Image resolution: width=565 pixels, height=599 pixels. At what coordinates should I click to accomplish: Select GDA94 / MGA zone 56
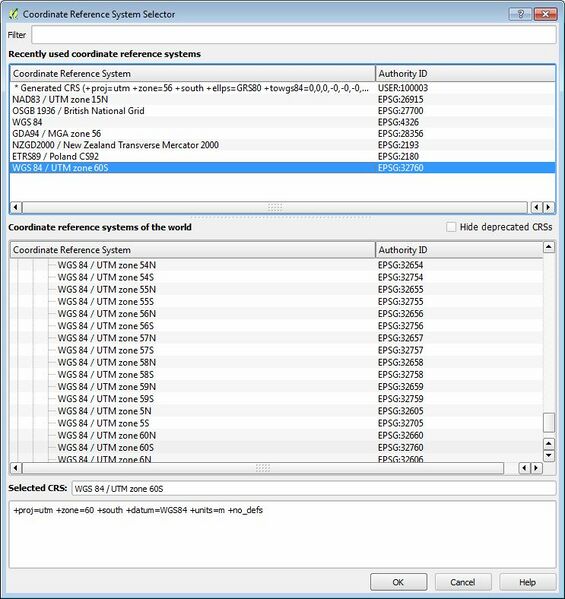coord(282,134)
